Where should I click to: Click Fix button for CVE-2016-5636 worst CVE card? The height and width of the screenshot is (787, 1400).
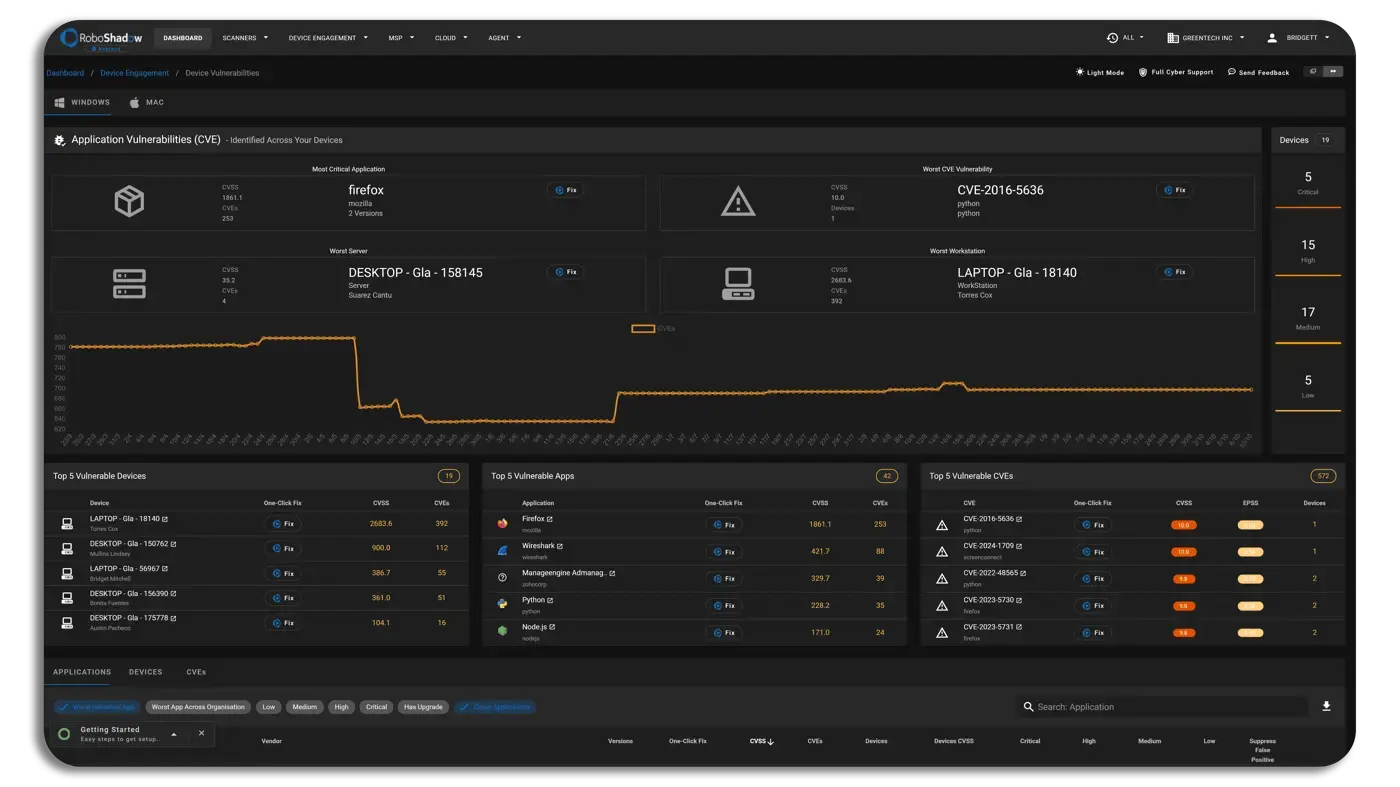1174,190
